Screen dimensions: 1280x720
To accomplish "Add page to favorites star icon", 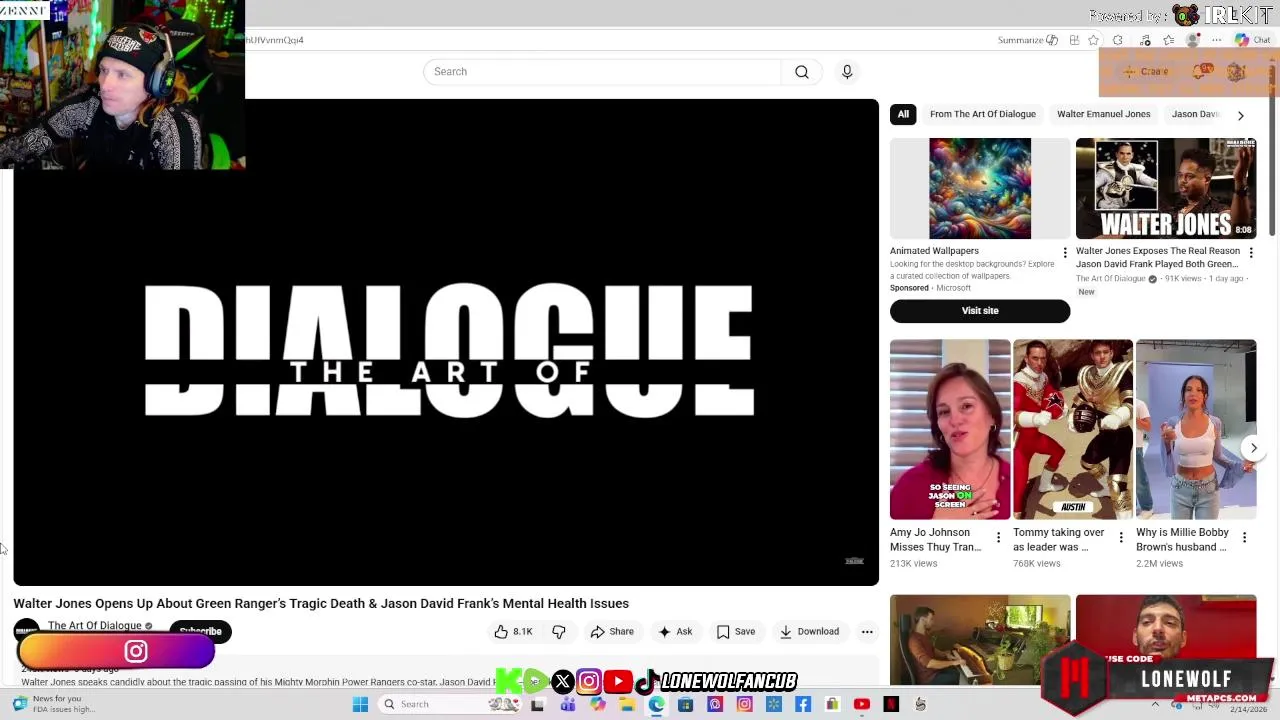I will pos(1093,40).
